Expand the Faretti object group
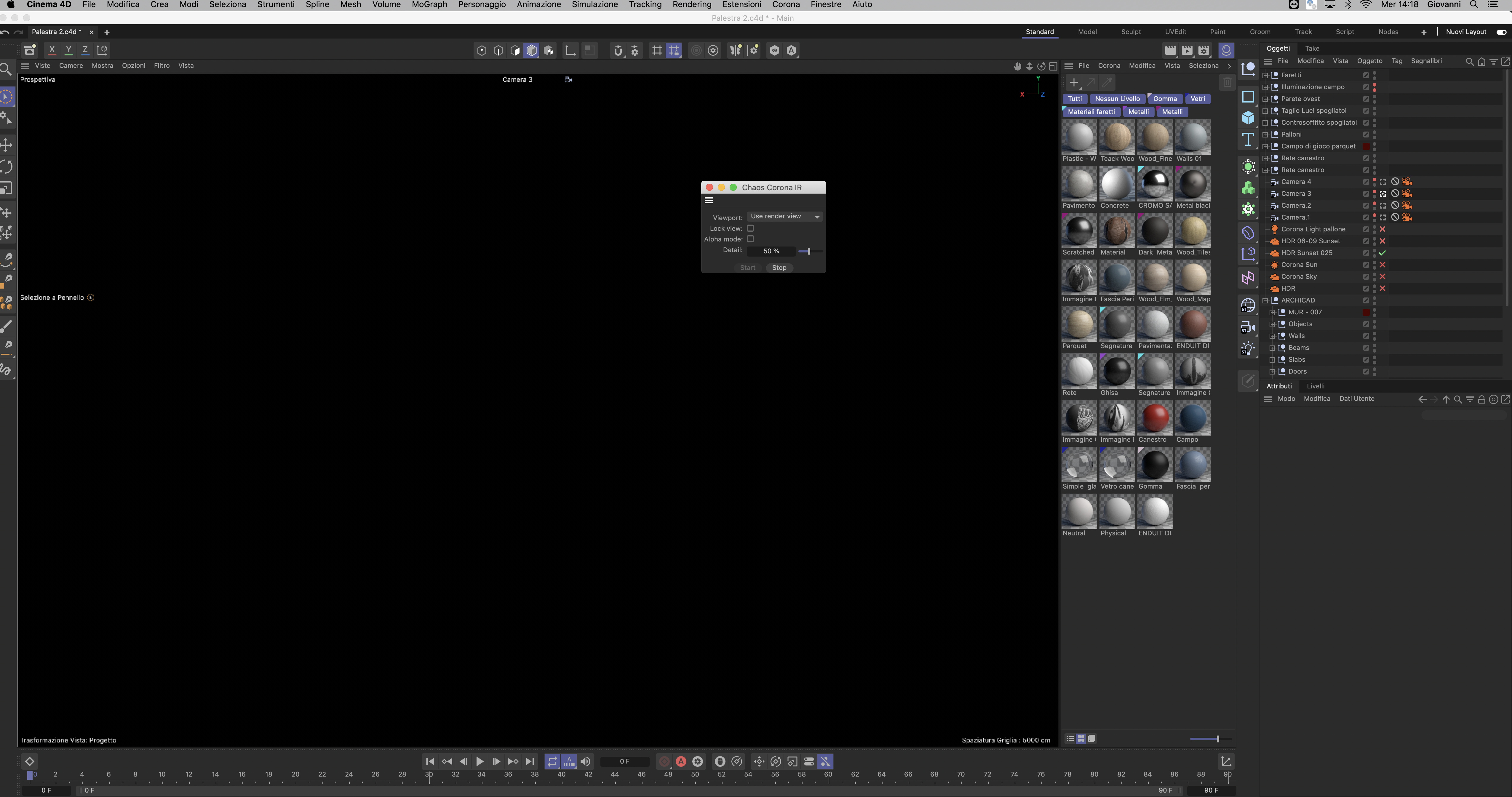This screenshot has width=1512, height=797. click(x=1265, y=75)
